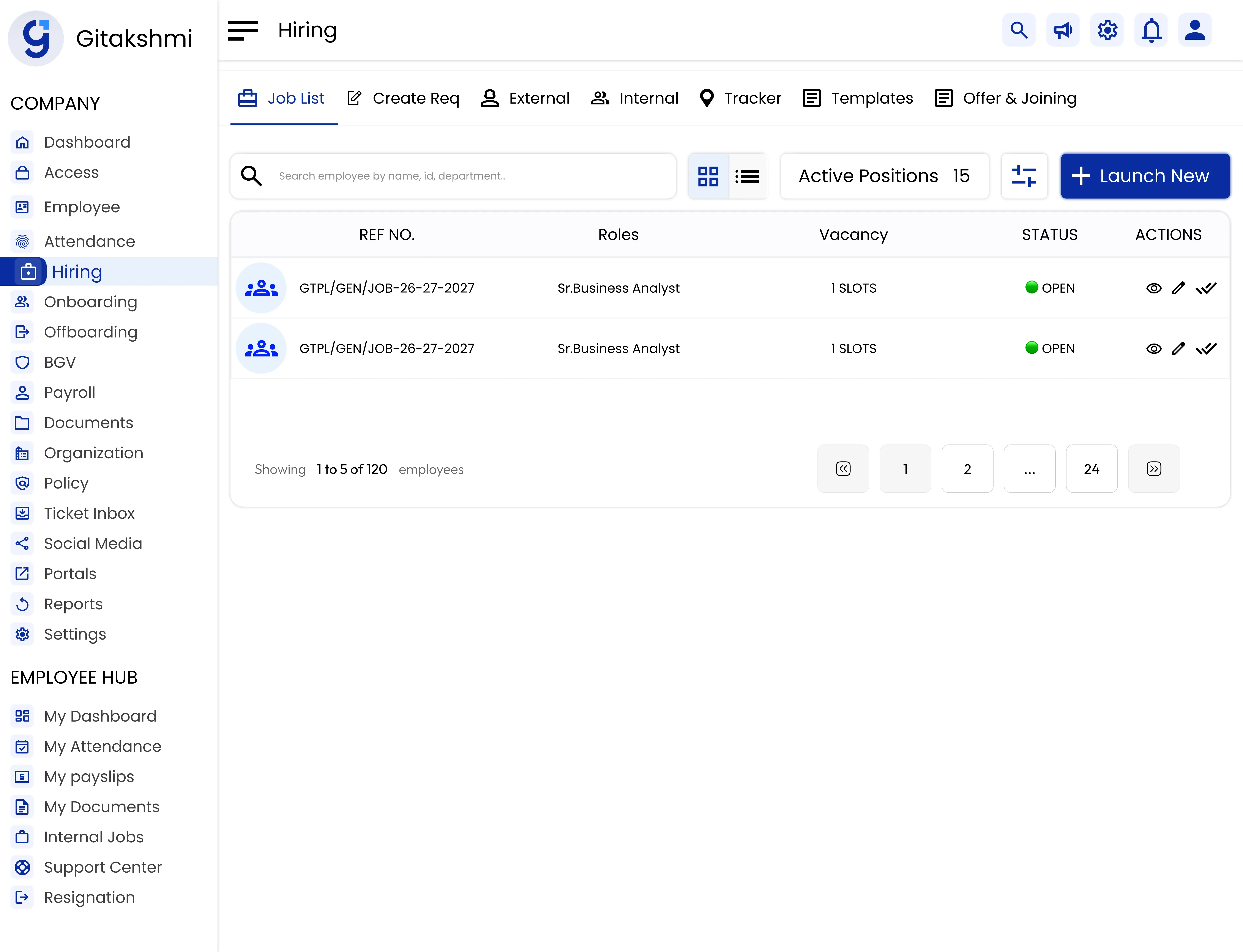Click the second row's group avatar icon

(x=261, y=348)
